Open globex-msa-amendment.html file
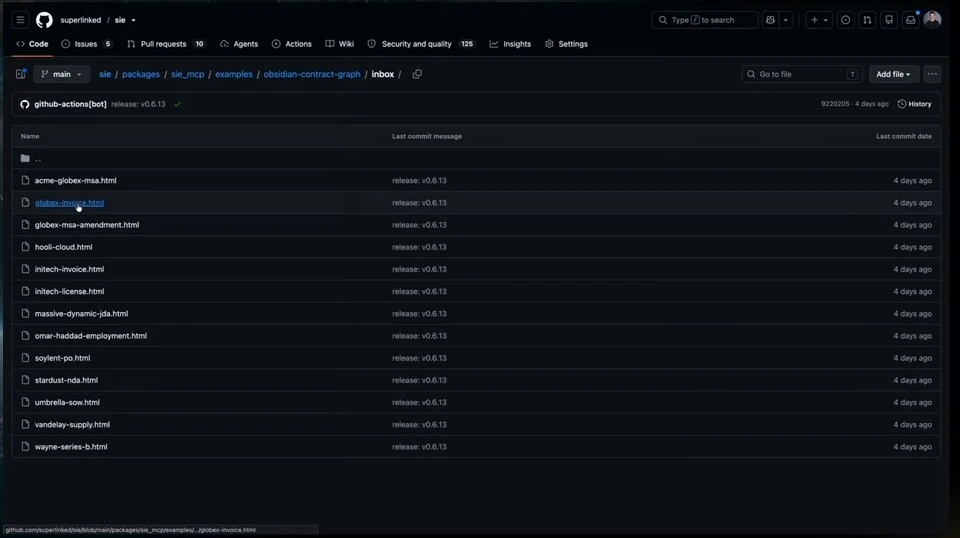This screenshot has width=960, height=538. [x=87, y=225]
